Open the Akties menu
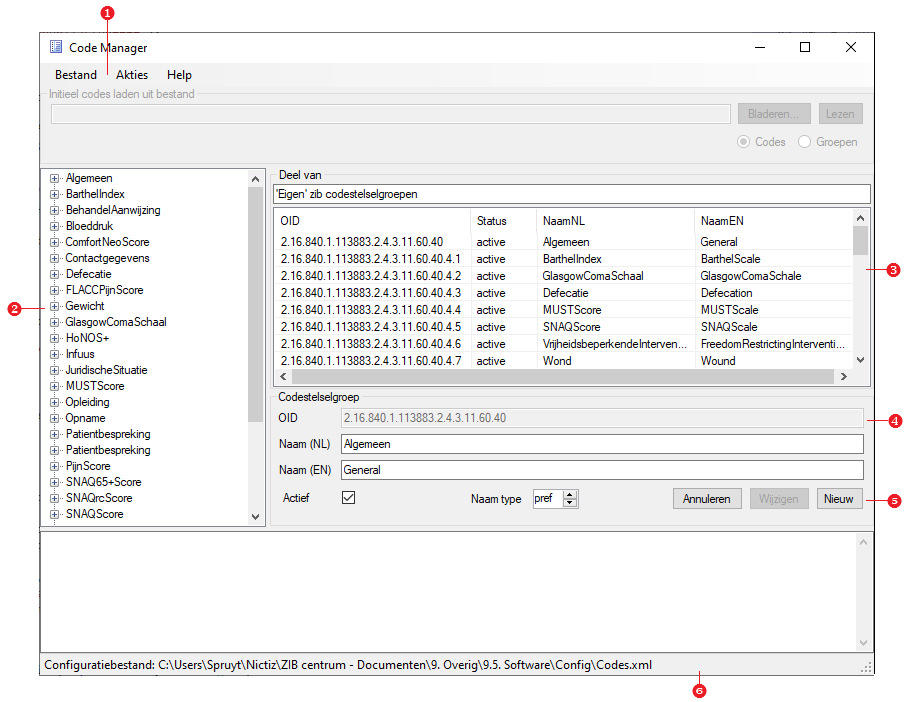This screenshot has height=702, width=909. (132, 75)
